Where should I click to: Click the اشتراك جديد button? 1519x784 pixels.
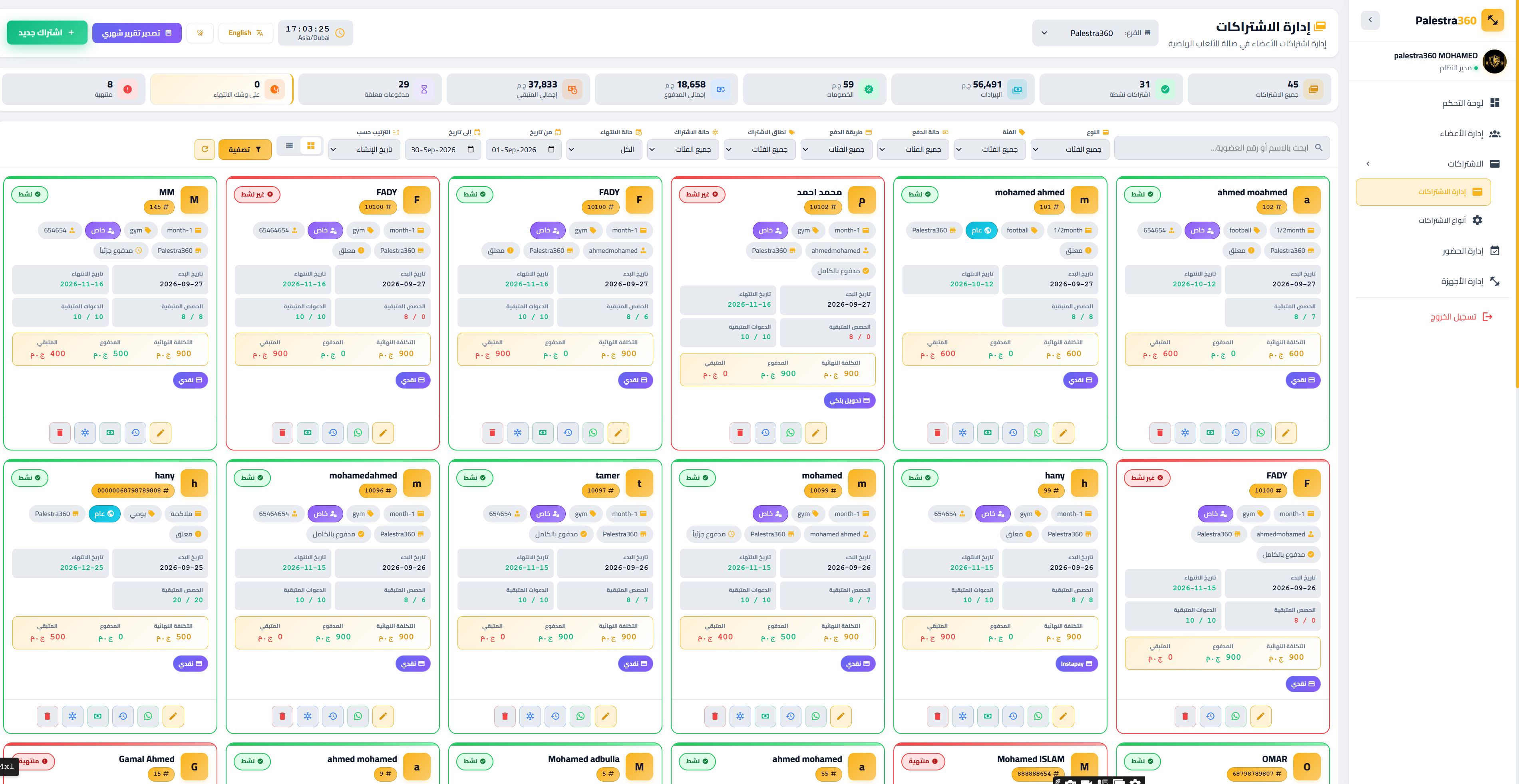47,33
